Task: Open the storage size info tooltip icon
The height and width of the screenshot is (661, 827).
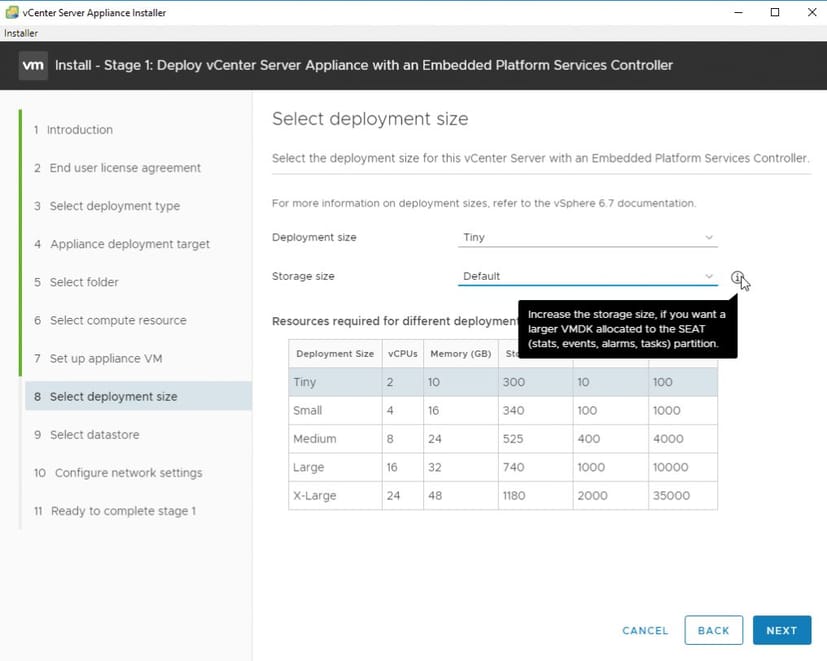Action: [x=737, y=276]
